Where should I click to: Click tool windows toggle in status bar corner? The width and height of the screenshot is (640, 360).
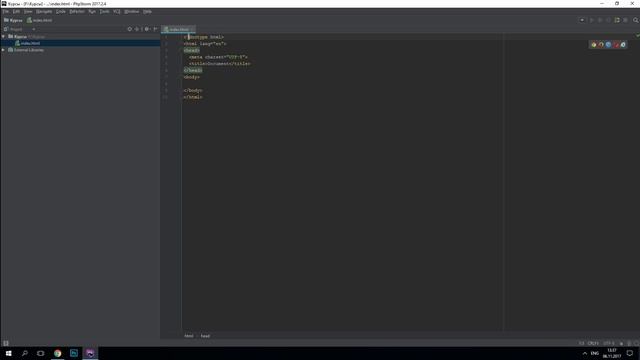click(6, 343)
